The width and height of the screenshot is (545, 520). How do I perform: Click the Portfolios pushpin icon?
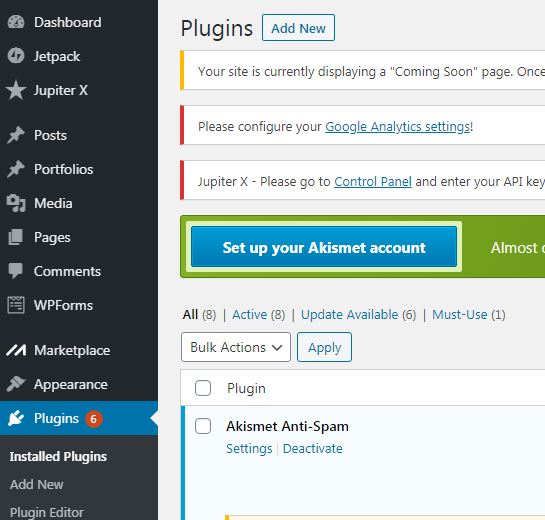16,169
